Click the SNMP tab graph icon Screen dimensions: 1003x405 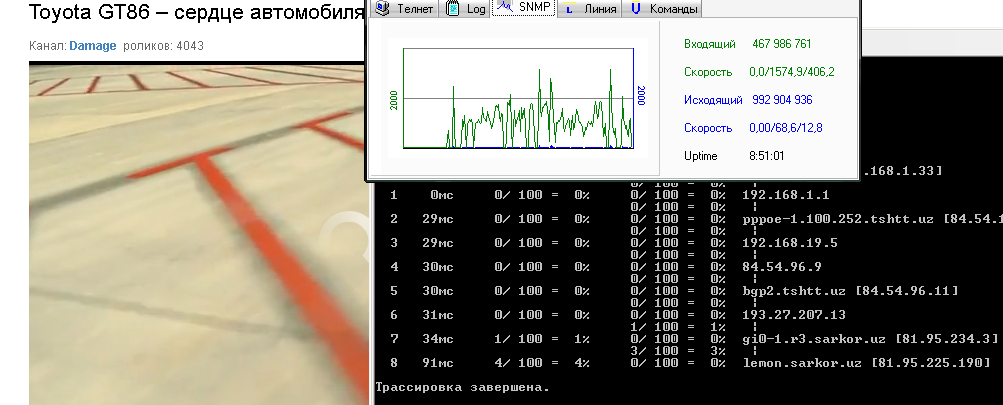tap(505, 7)
